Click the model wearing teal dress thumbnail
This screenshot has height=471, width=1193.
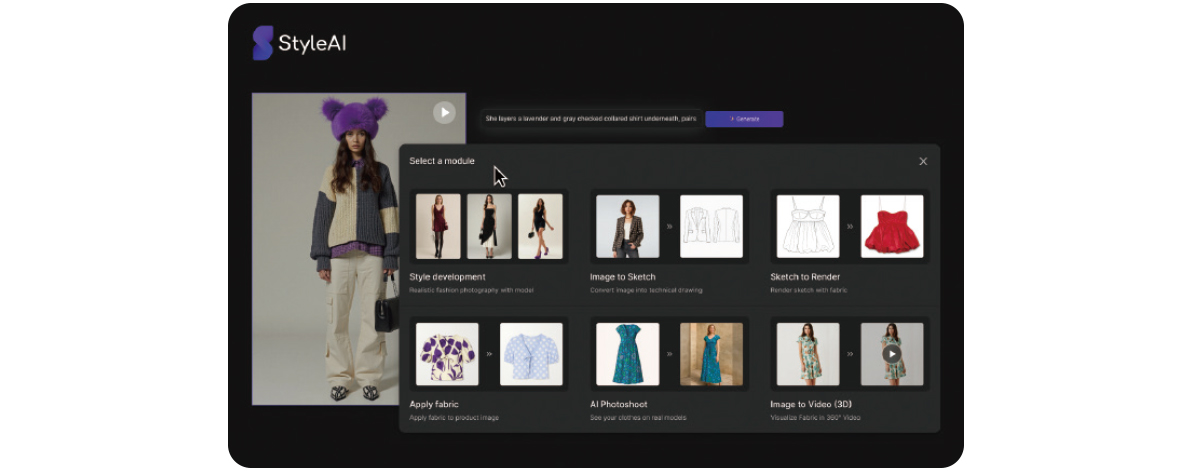tap(711, 354)
